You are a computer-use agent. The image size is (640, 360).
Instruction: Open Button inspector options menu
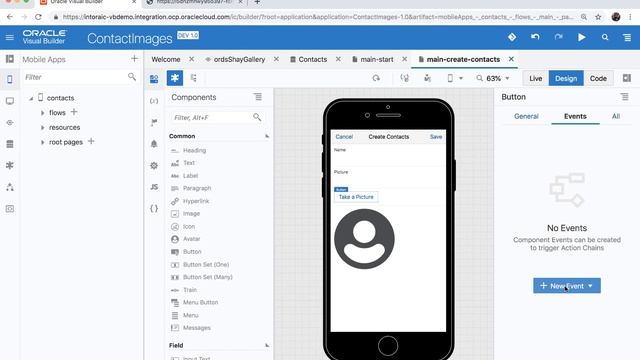(624, 97)
